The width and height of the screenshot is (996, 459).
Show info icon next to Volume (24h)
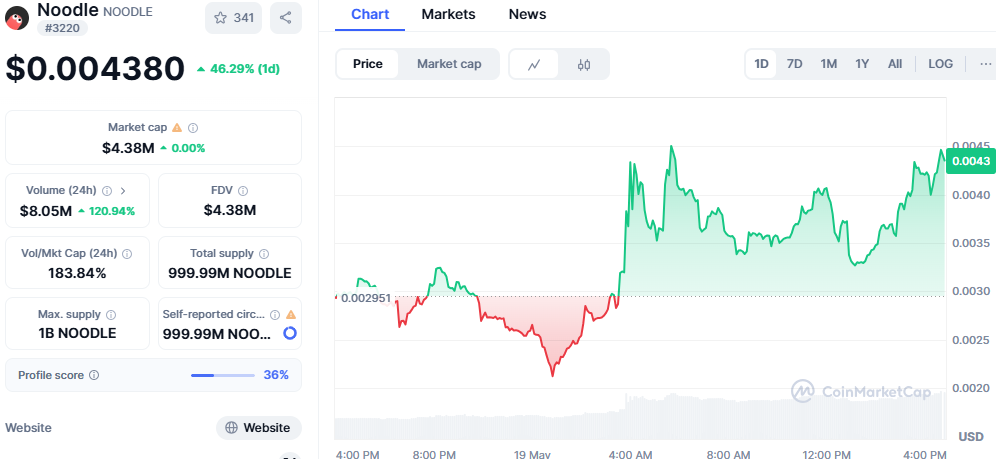tap(107, 190)
